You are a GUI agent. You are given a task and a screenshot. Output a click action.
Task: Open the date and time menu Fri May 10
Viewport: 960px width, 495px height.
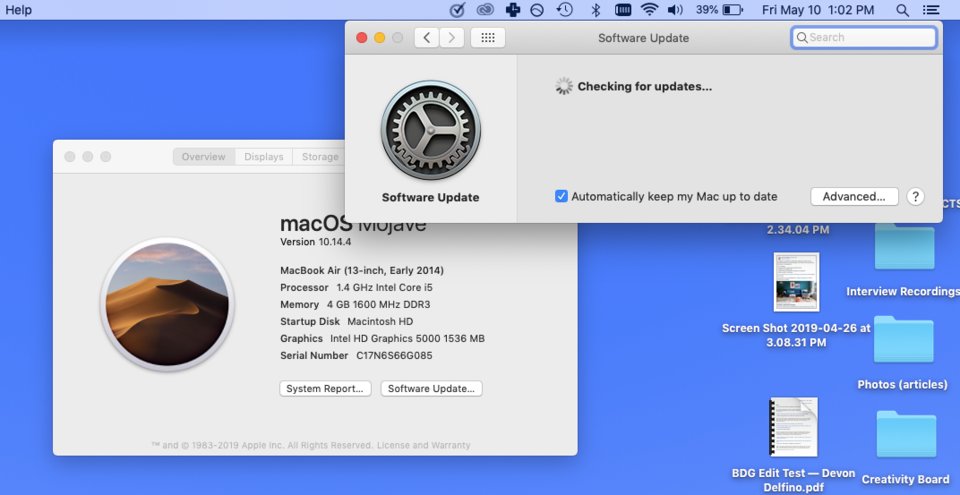pos(818,10)
